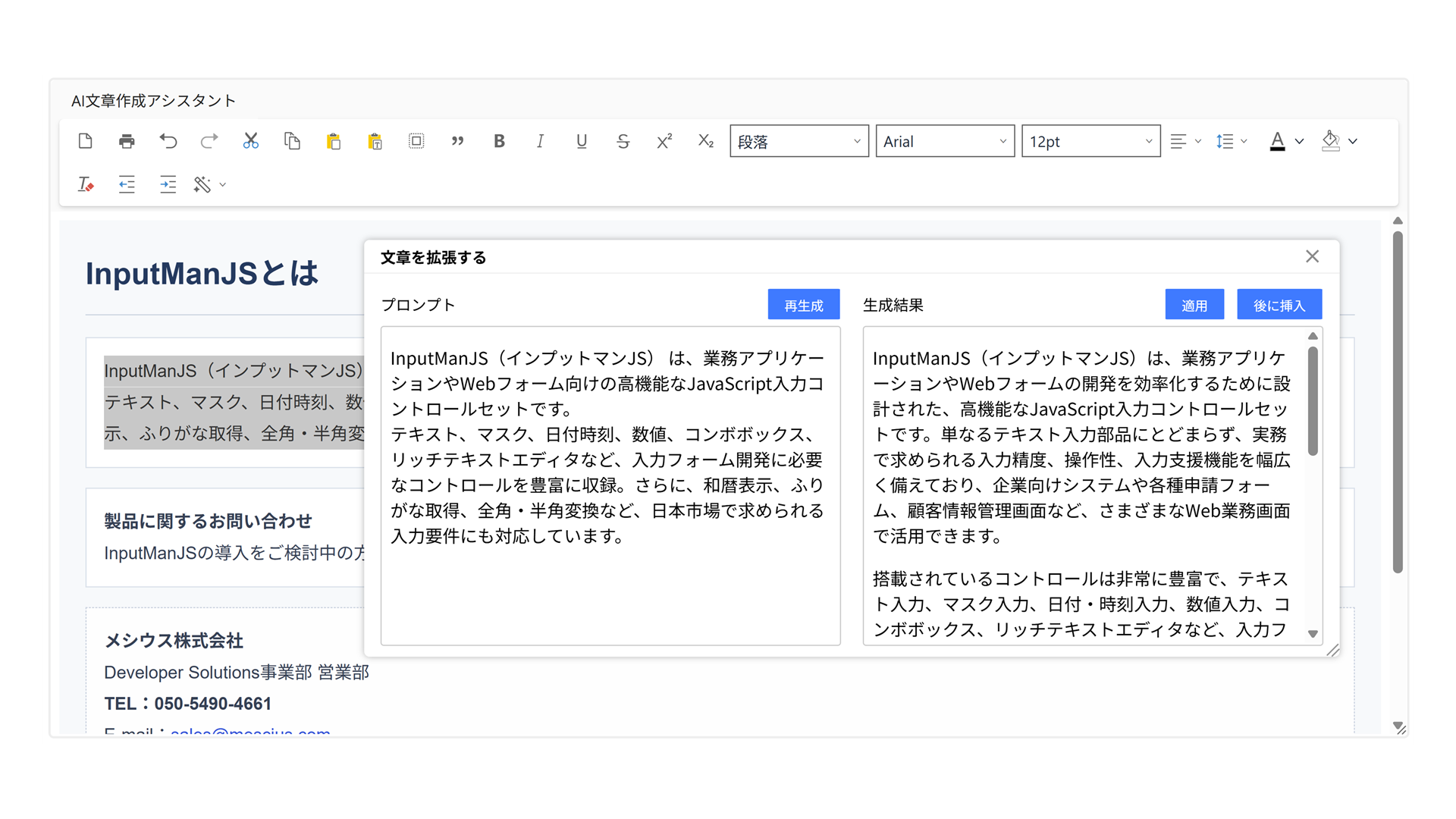This screenshot has width=1456, height=819.
Task: Click the TEL：050-5490-4661 line
Action: pyautogui.click(x=187, y=704)
